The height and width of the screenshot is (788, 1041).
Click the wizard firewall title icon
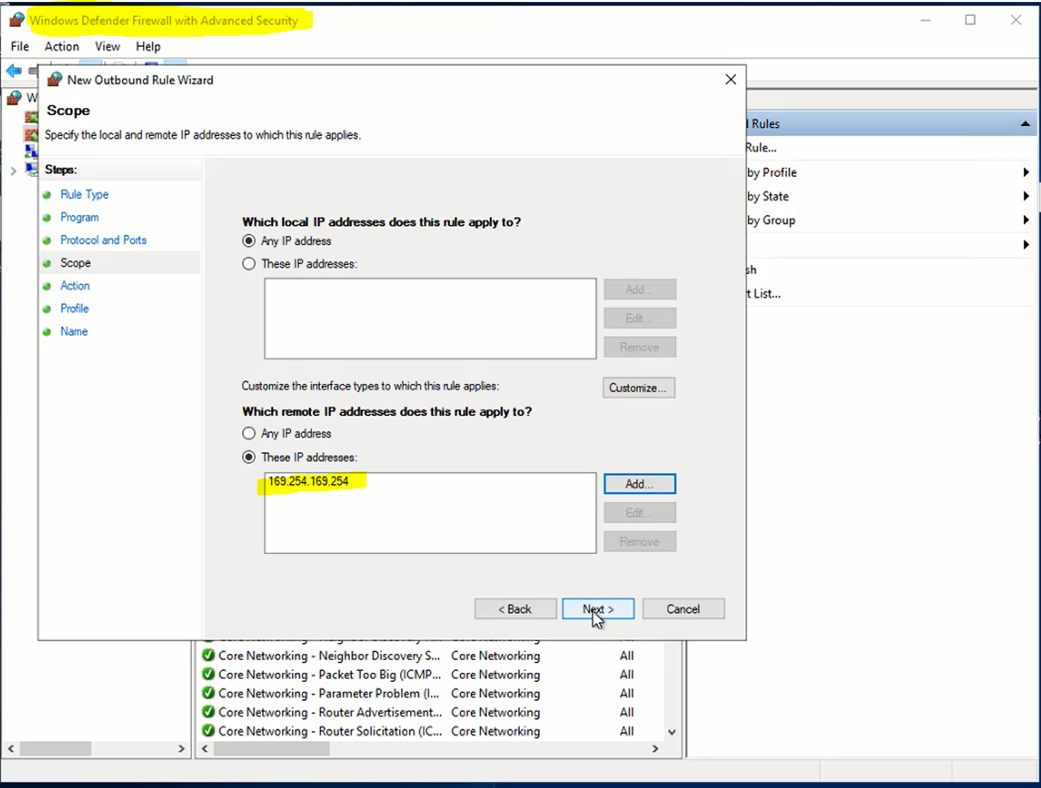[54, 80]
